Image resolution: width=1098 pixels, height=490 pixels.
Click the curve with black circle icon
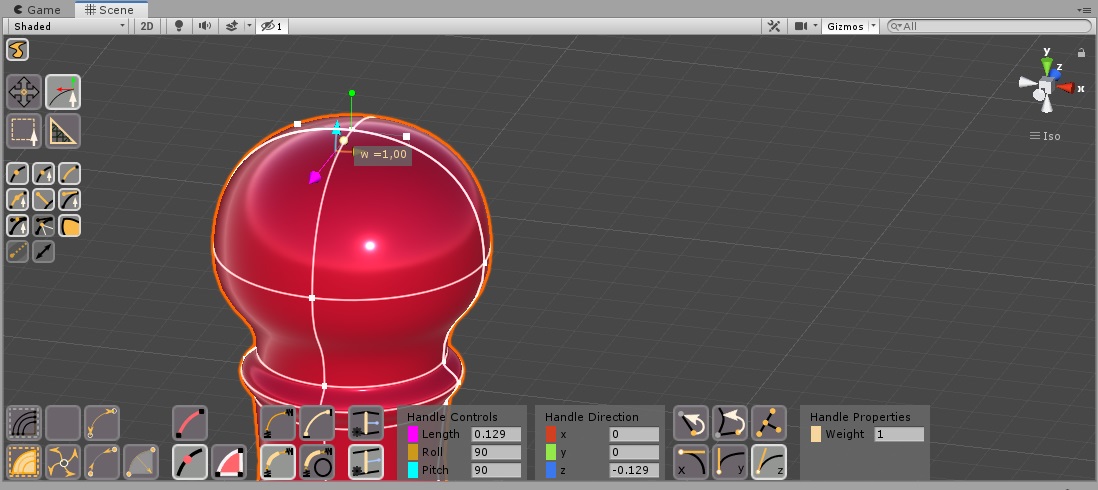[x=317, y=462]
